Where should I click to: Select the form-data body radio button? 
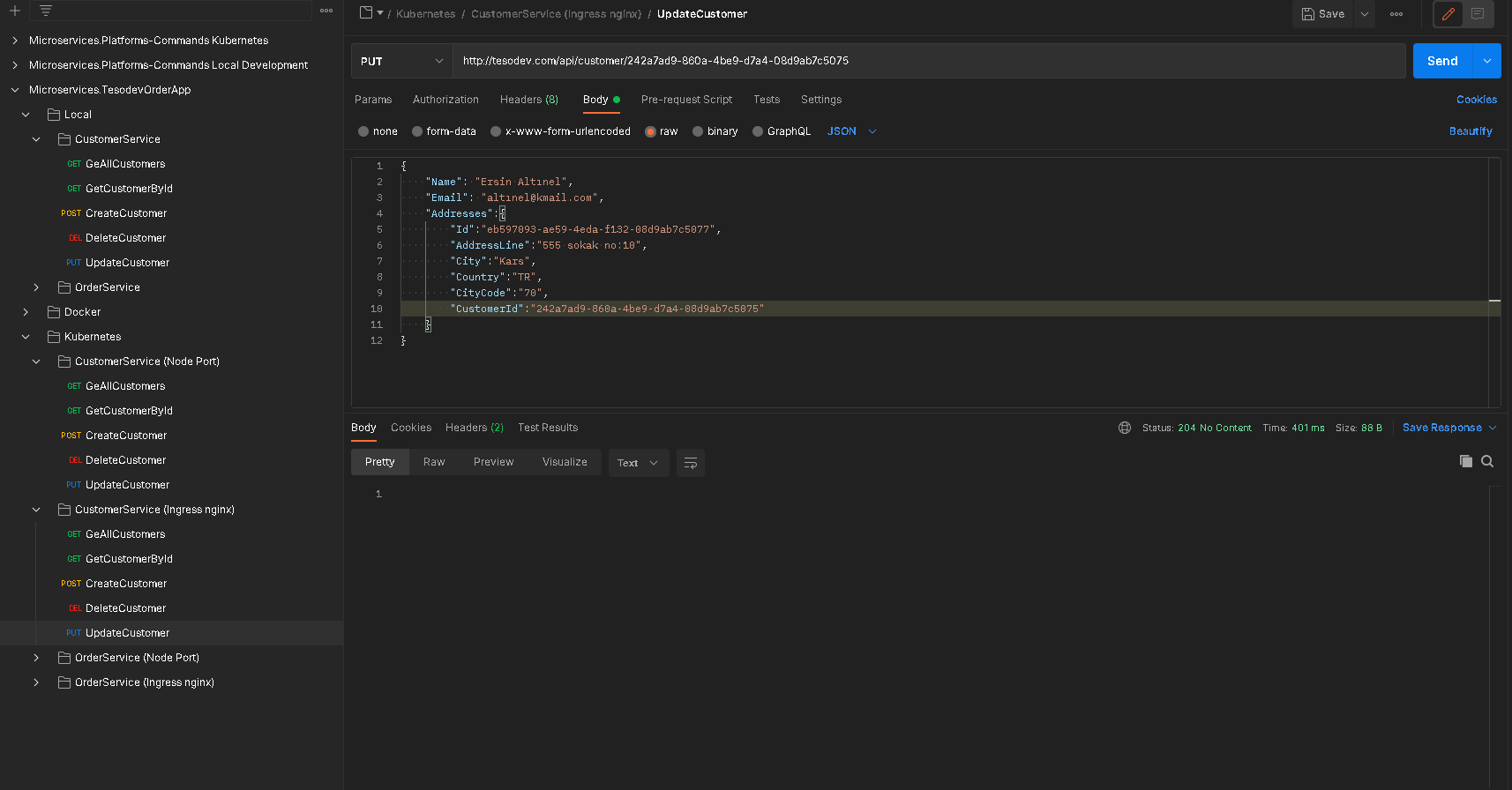[x=417, y=131]
